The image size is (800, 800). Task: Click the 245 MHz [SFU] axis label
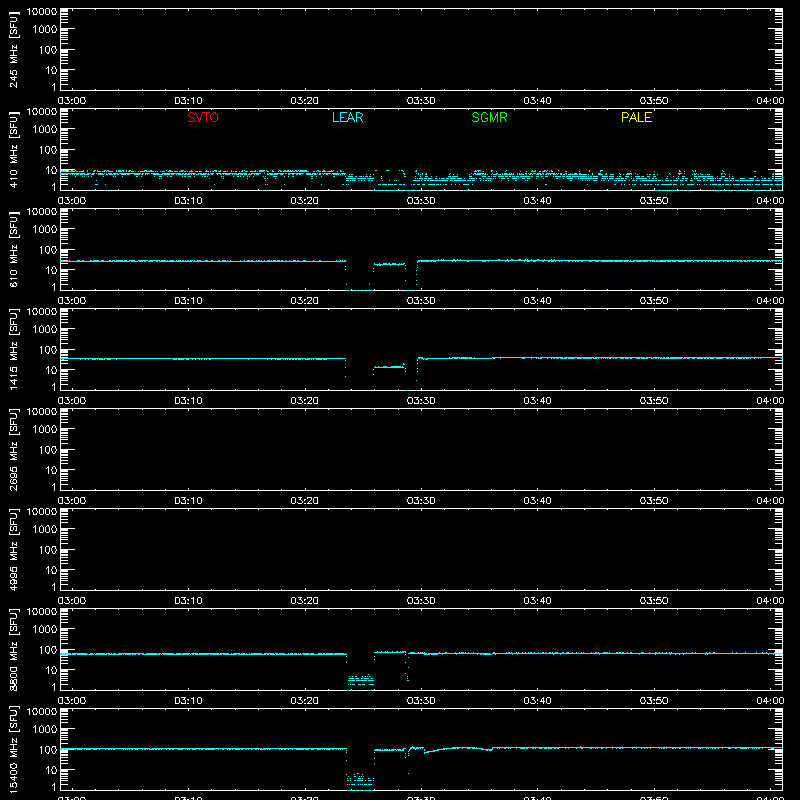pos(14,49)
